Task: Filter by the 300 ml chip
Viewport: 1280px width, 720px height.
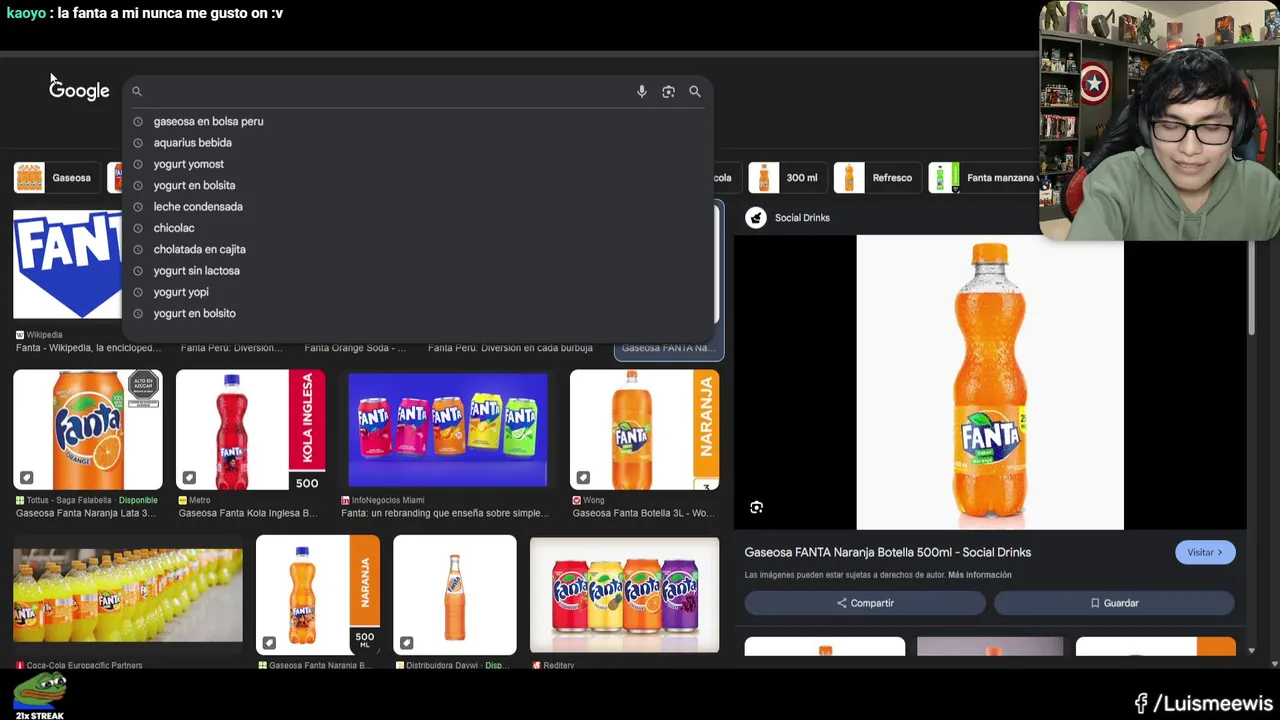Action: [x=787, y=178]
